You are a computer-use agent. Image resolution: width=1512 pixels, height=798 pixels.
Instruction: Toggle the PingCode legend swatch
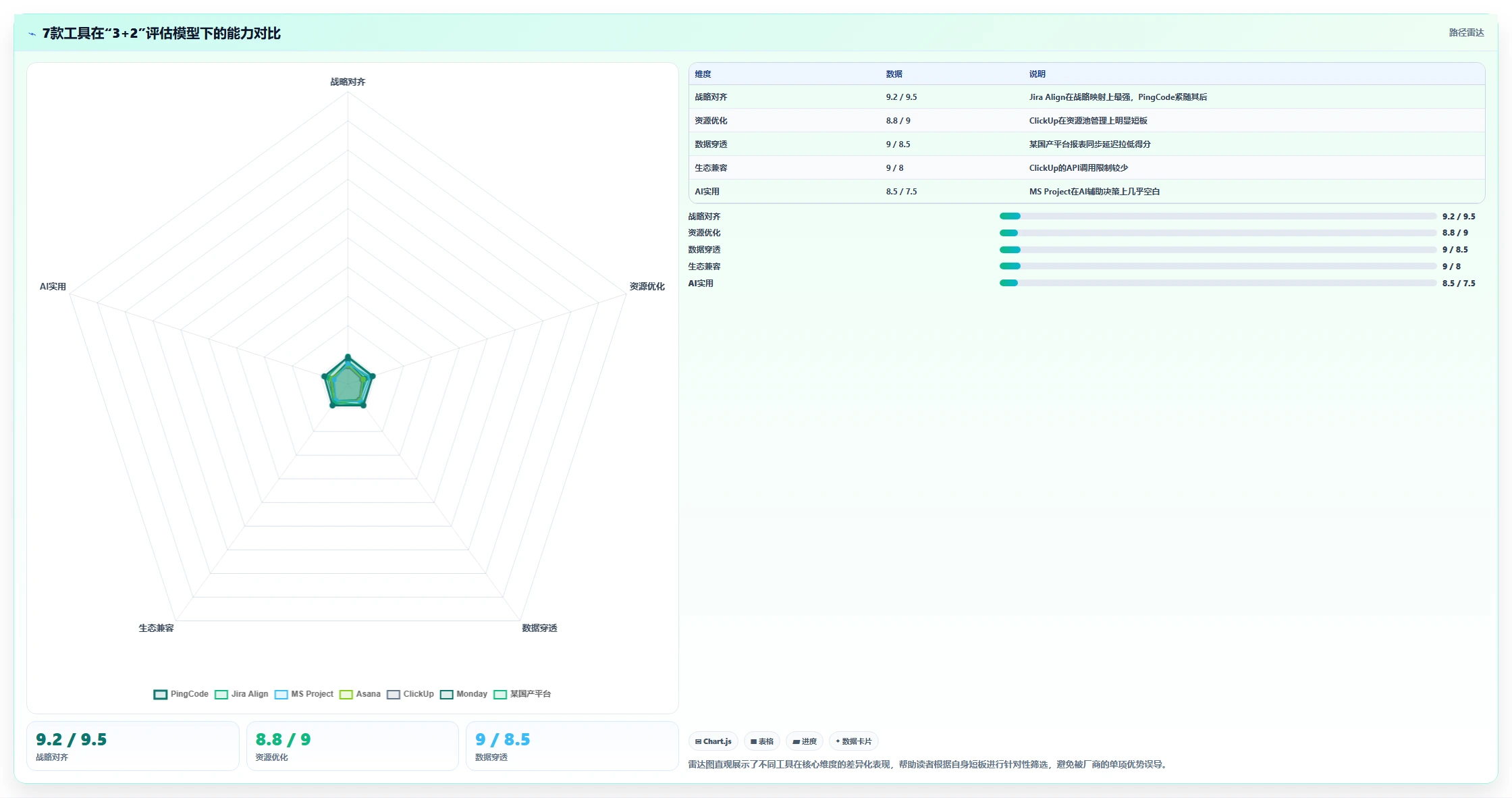coord(160,694)
